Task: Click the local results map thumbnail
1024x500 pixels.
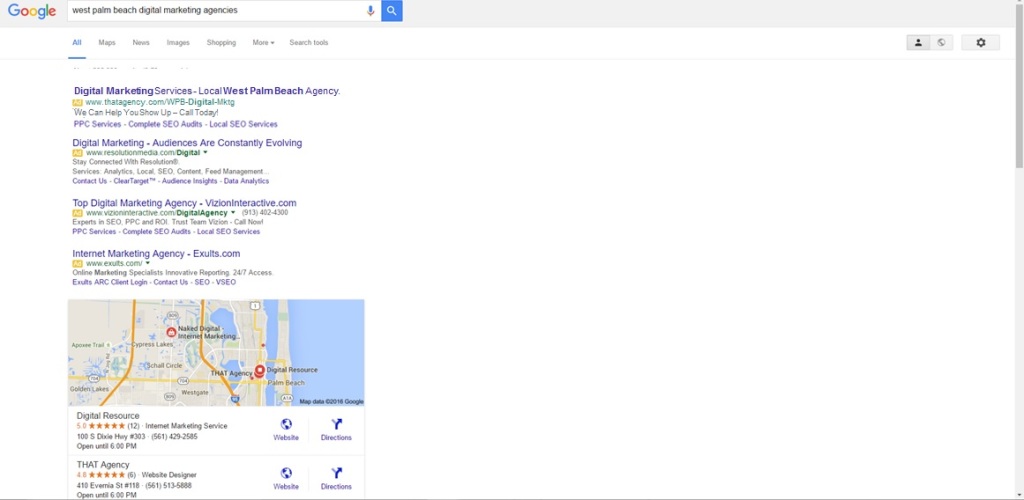Action: click(x=216, y=352)
